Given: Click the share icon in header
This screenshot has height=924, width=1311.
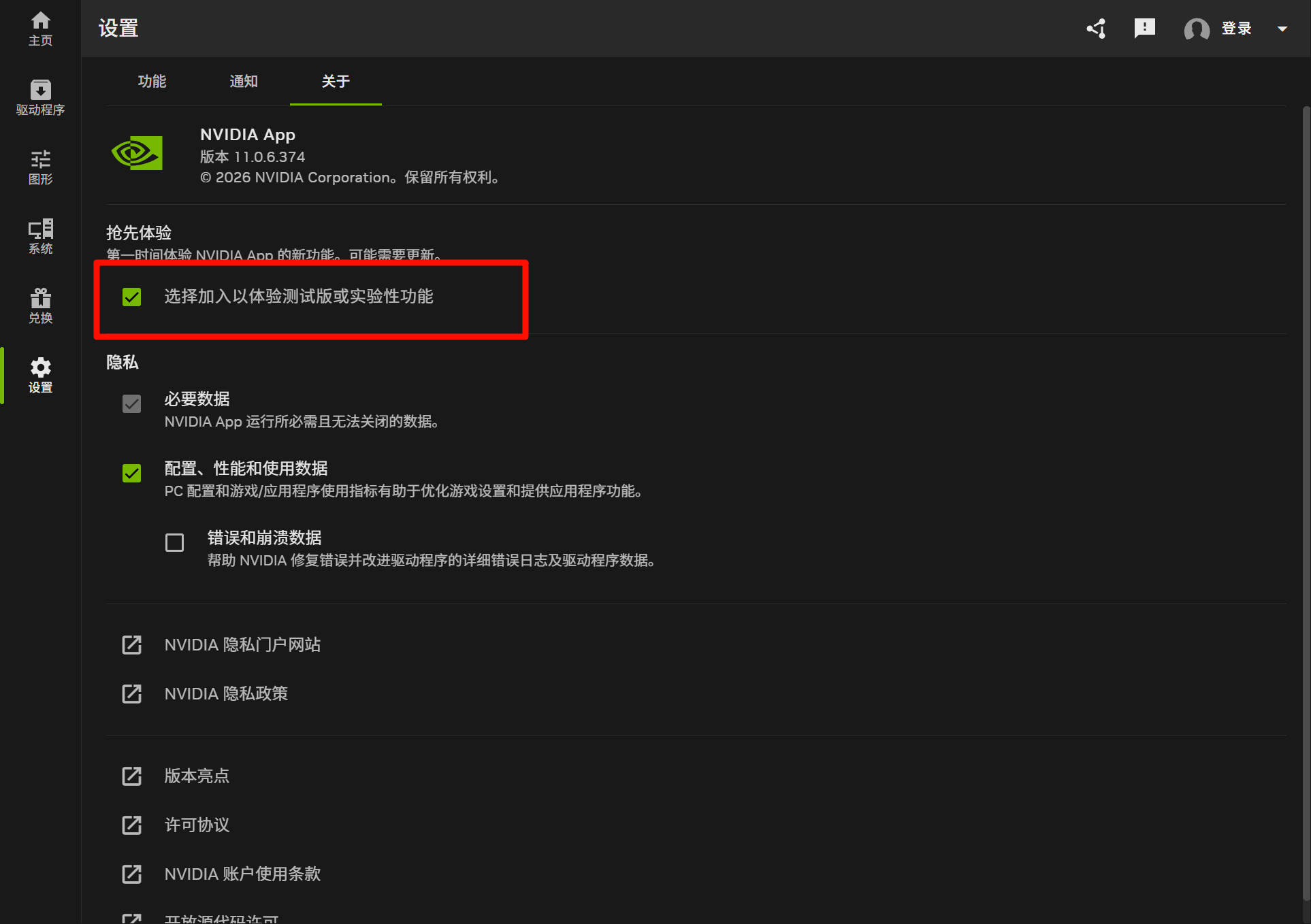Looking at the screenshot, I should point(1096,29).
